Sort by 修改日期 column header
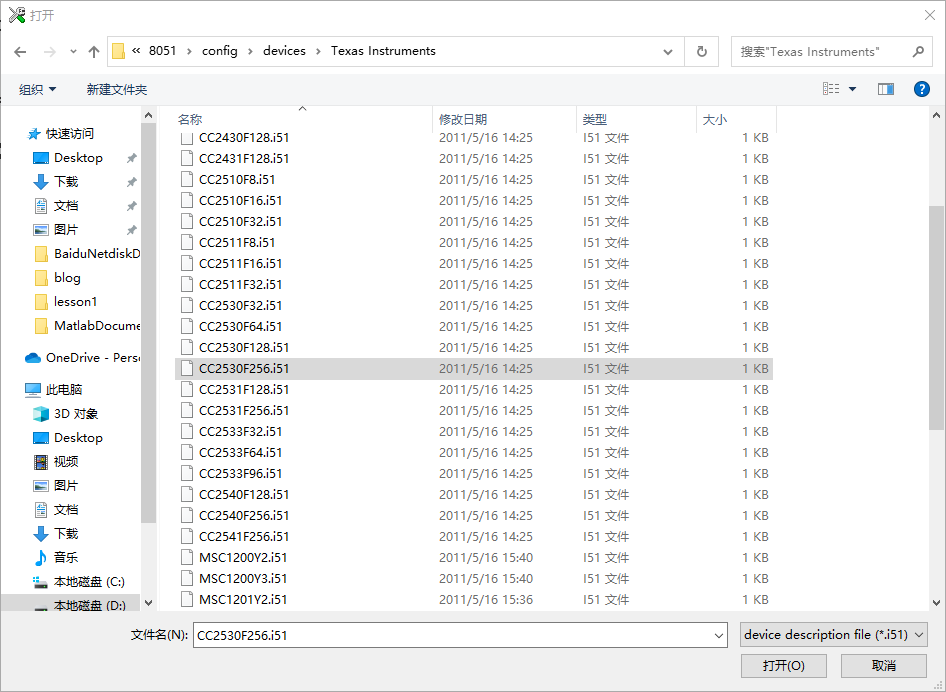This screenshot has height=692, width=946. tap(504, 119)
